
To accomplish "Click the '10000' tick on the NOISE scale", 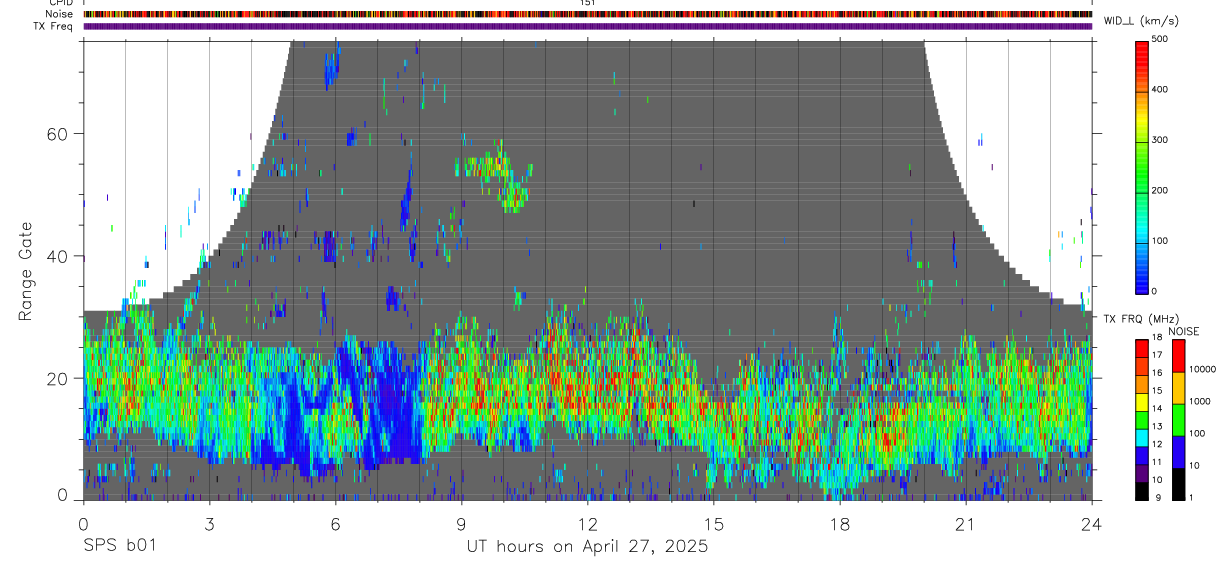I will [x=1202, y=370].
